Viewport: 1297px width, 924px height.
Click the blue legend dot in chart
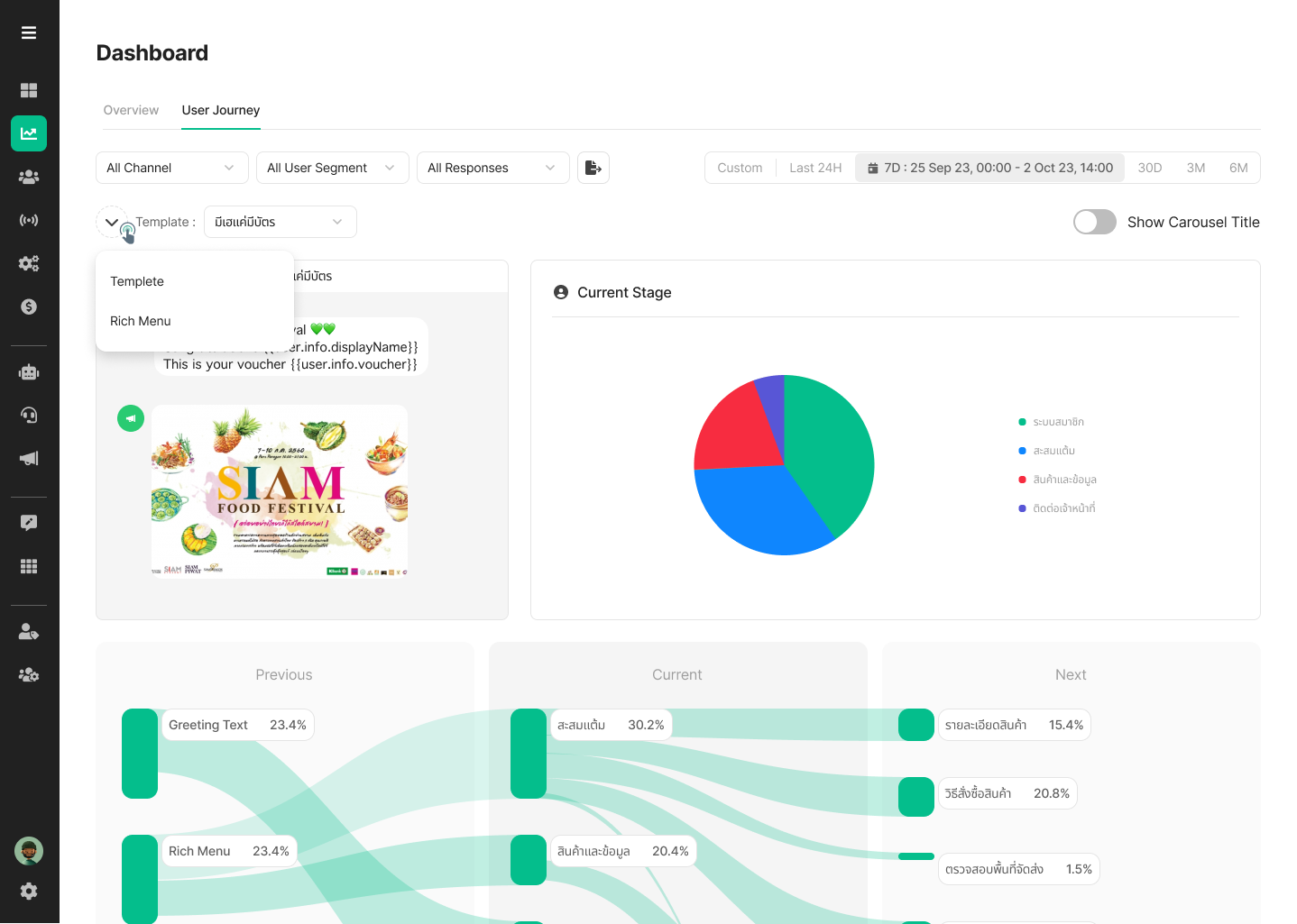click(x=1022, y=451)
